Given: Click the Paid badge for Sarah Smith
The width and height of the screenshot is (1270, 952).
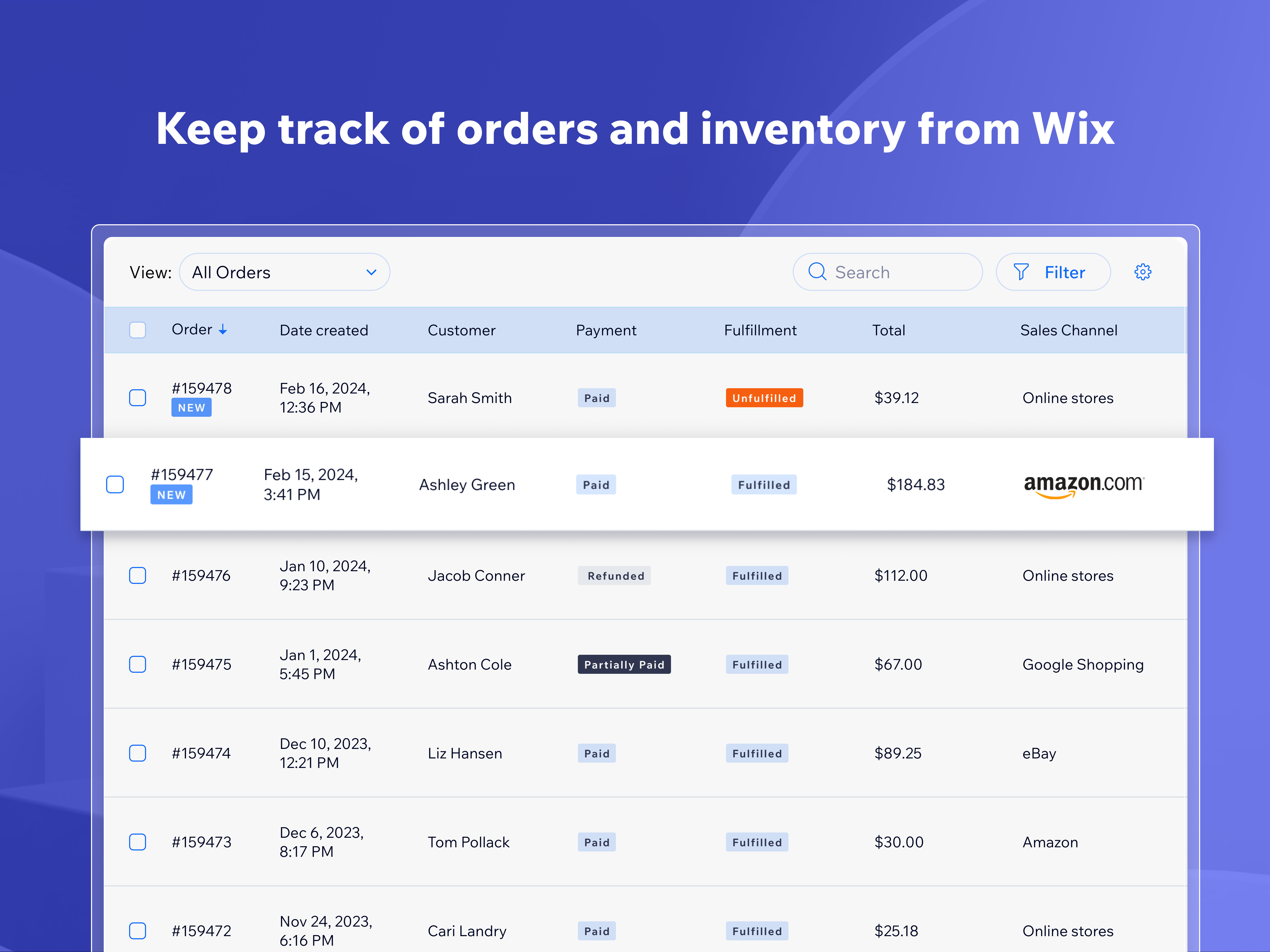Looking at the screenshot, I should coord(597,398).
